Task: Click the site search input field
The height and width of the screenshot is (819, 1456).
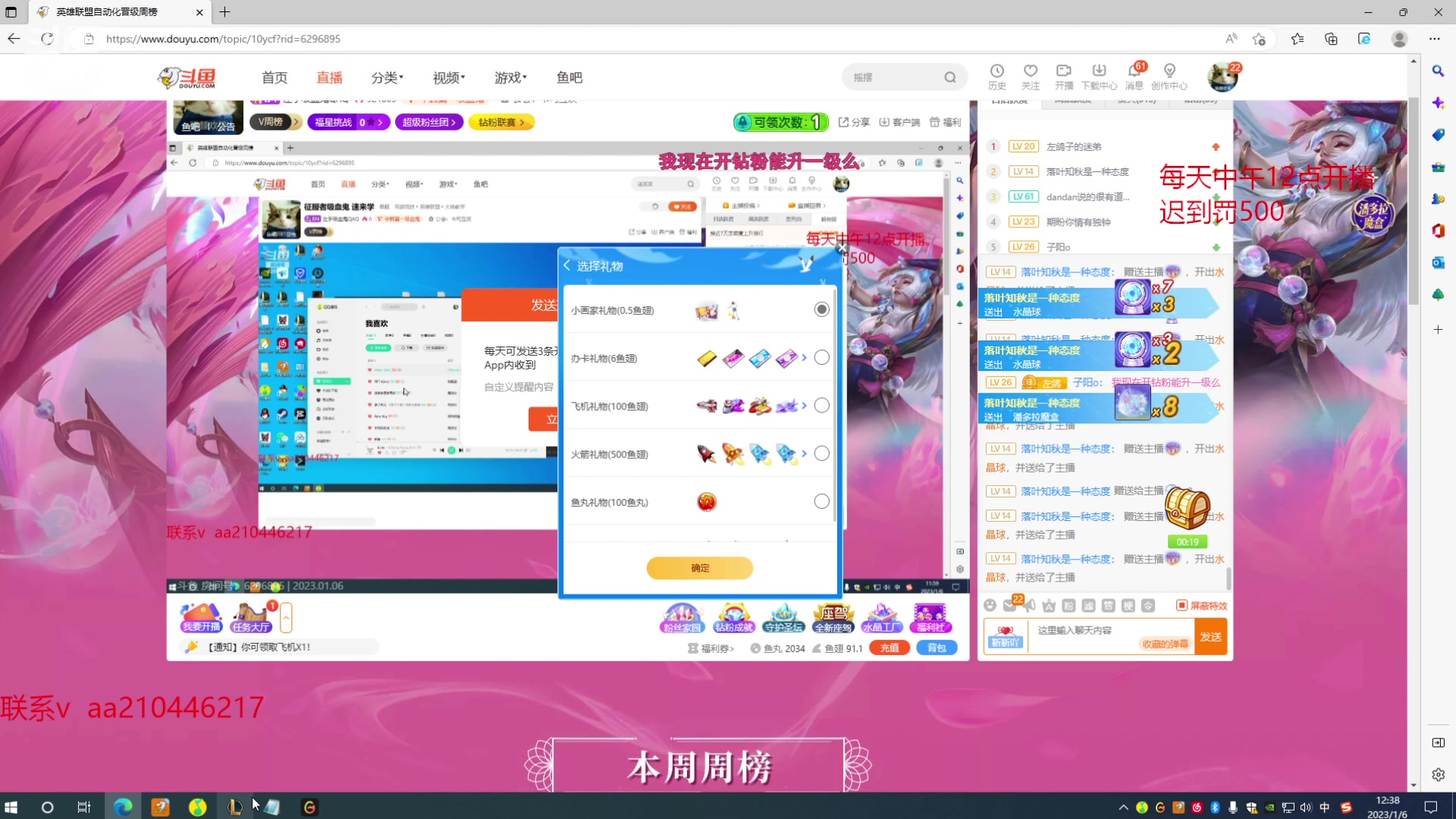Action: pos(895,77)
